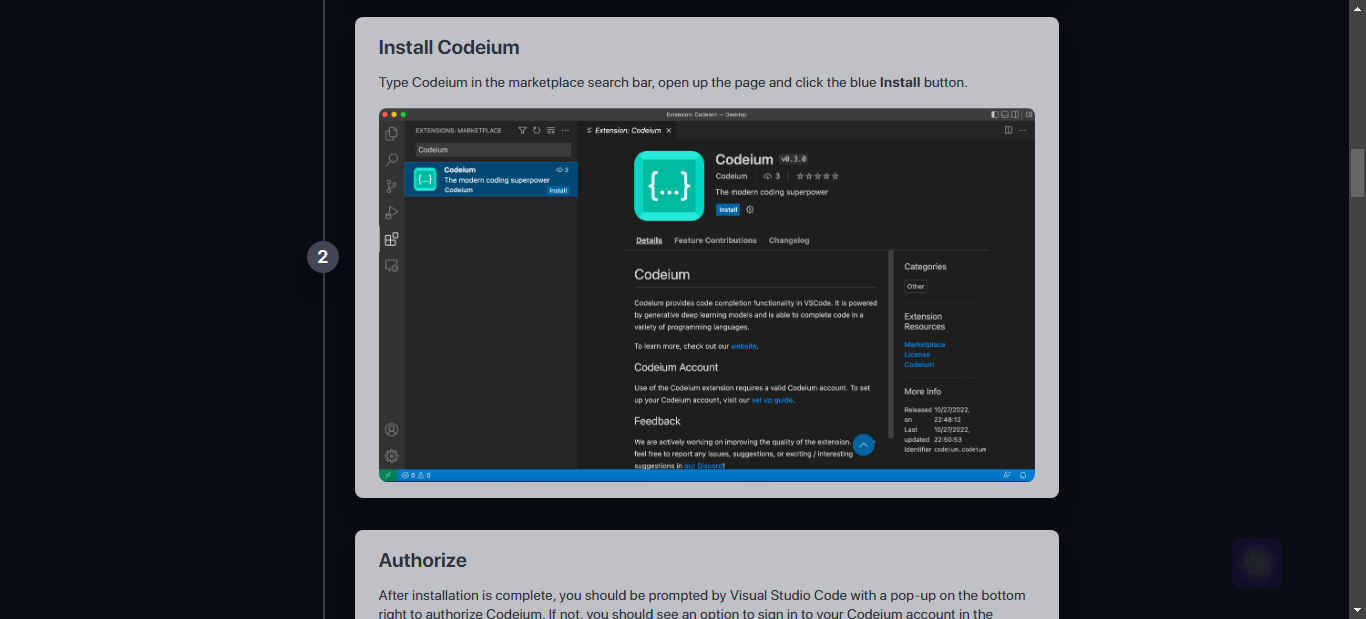Close the Extension: Codeium editor tab
1366x619 pixels.
pos(669,130)
